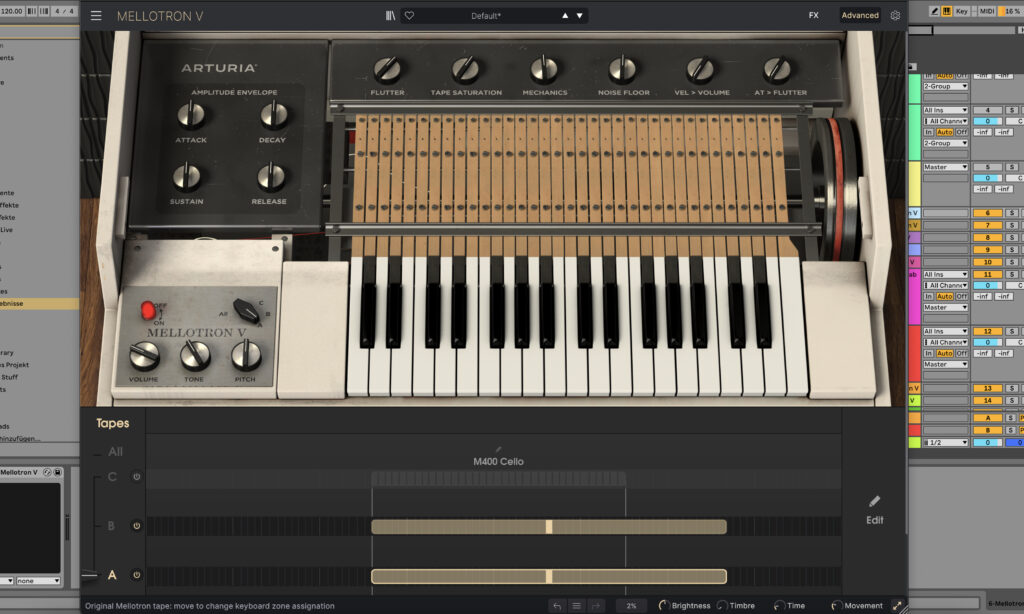The image size is (1024, 614).
Task: Favorite the preset with the heart icon
Action: click(x=409, y=16)
